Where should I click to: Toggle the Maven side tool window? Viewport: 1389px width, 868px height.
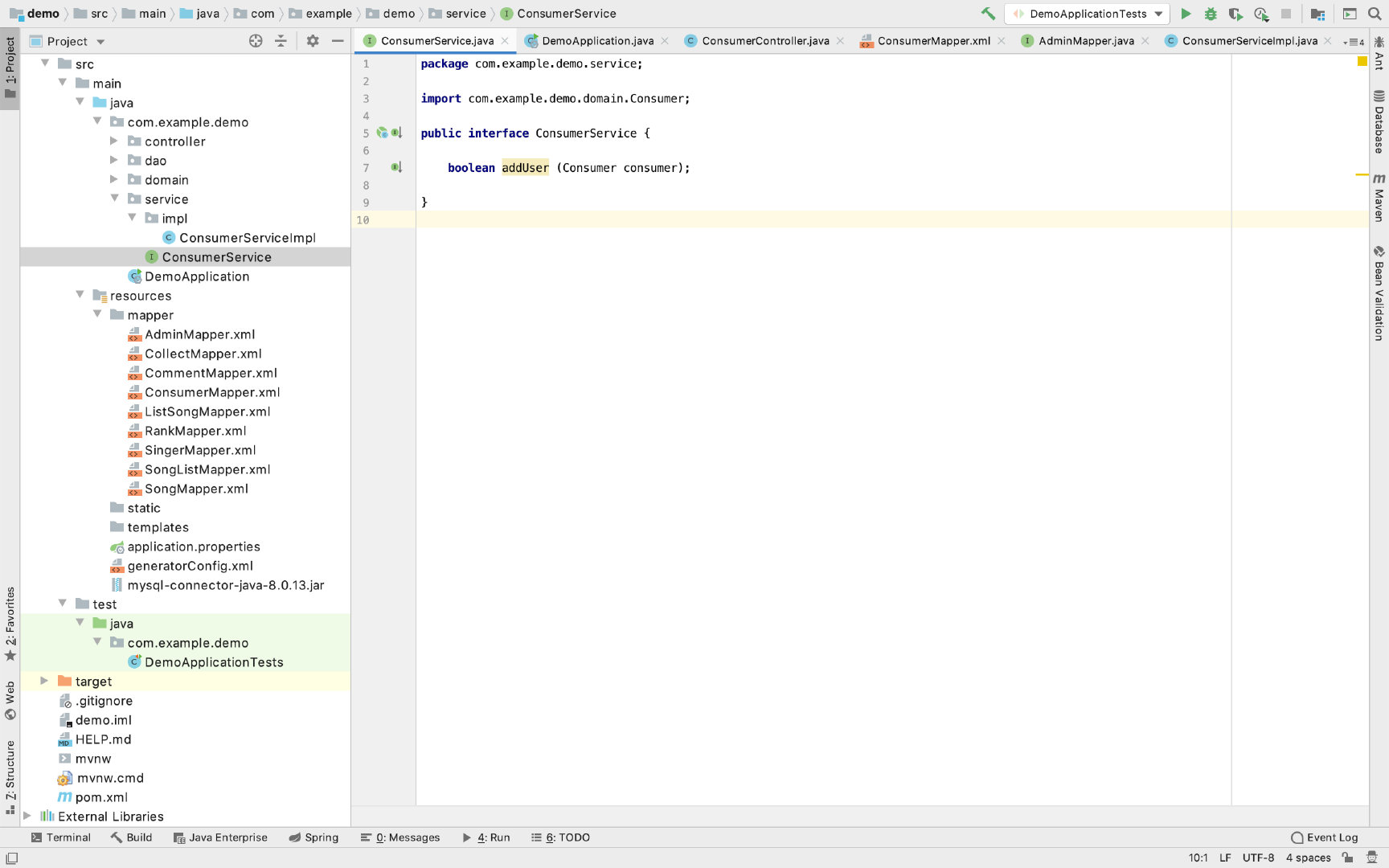point(1379,196)
